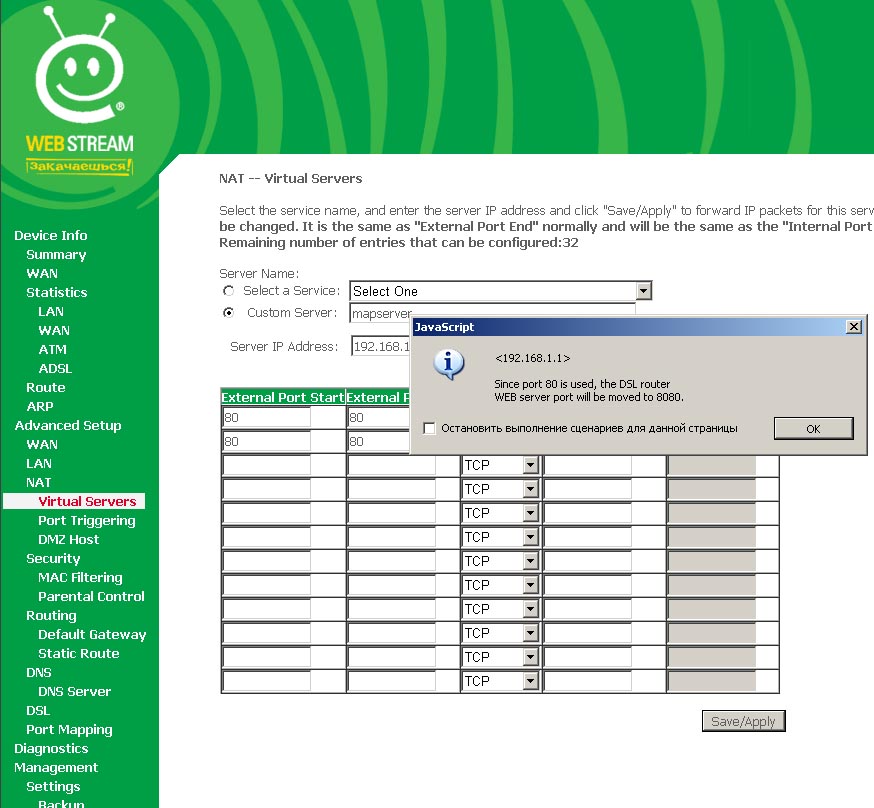Image resolution: width=874 pixels, height=808 pixels.
Task: Open the Diagnostics menu section
Action: (x=51, y=748)
